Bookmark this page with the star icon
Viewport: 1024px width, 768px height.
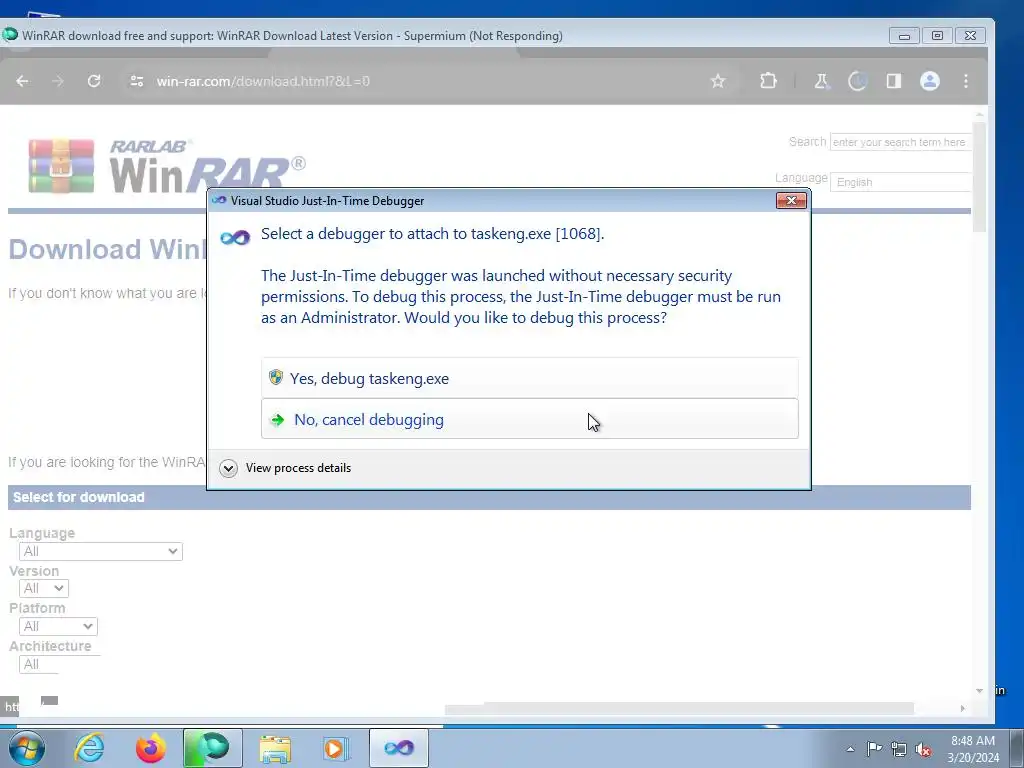pyautogui.click(x=718, y=81)
